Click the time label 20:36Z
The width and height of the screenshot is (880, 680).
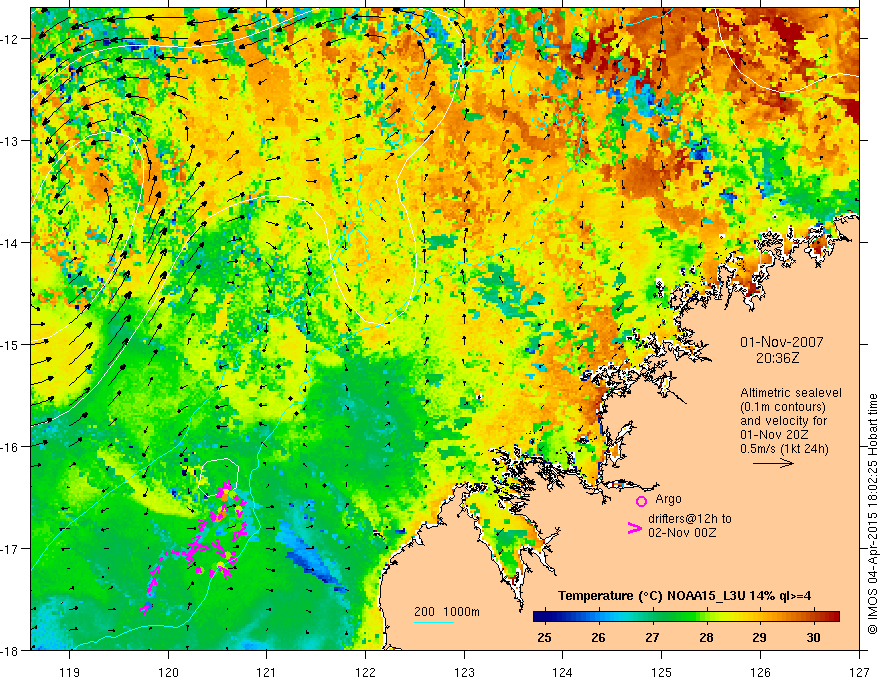[777, 358]
